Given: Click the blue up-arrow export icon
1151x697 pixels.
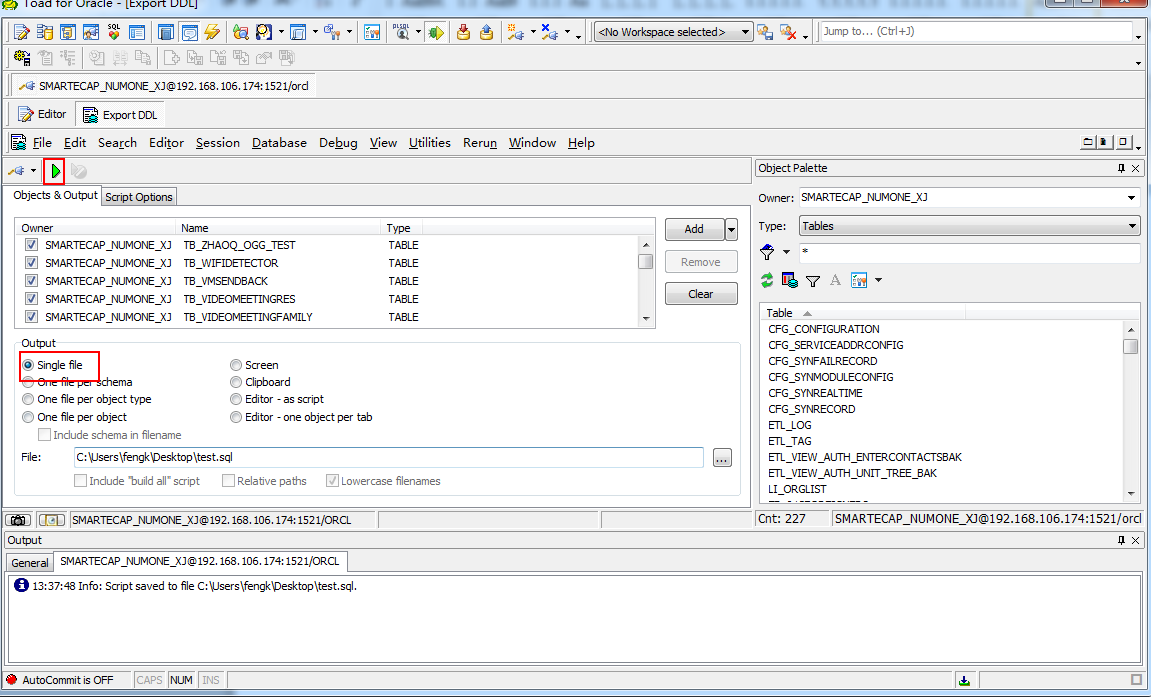Looking at the screenshot, I should [x=486, y=32].
